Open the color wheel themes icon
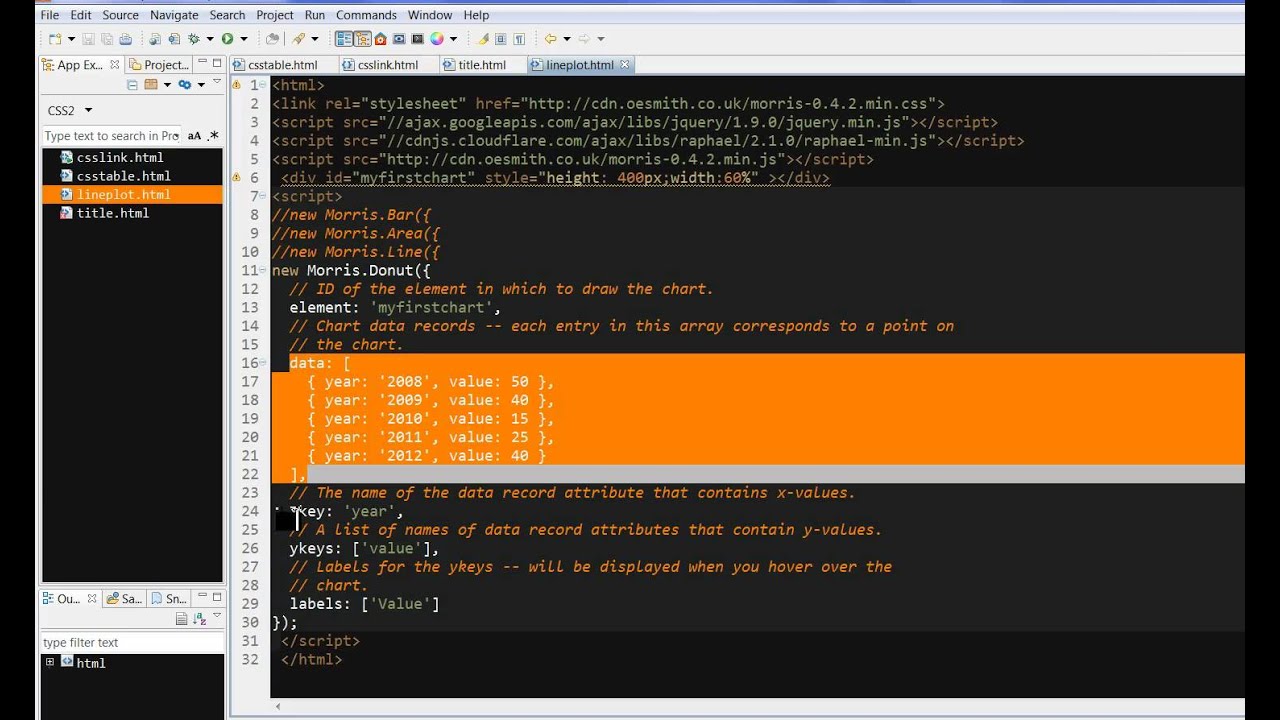 (x=437, y=39)
